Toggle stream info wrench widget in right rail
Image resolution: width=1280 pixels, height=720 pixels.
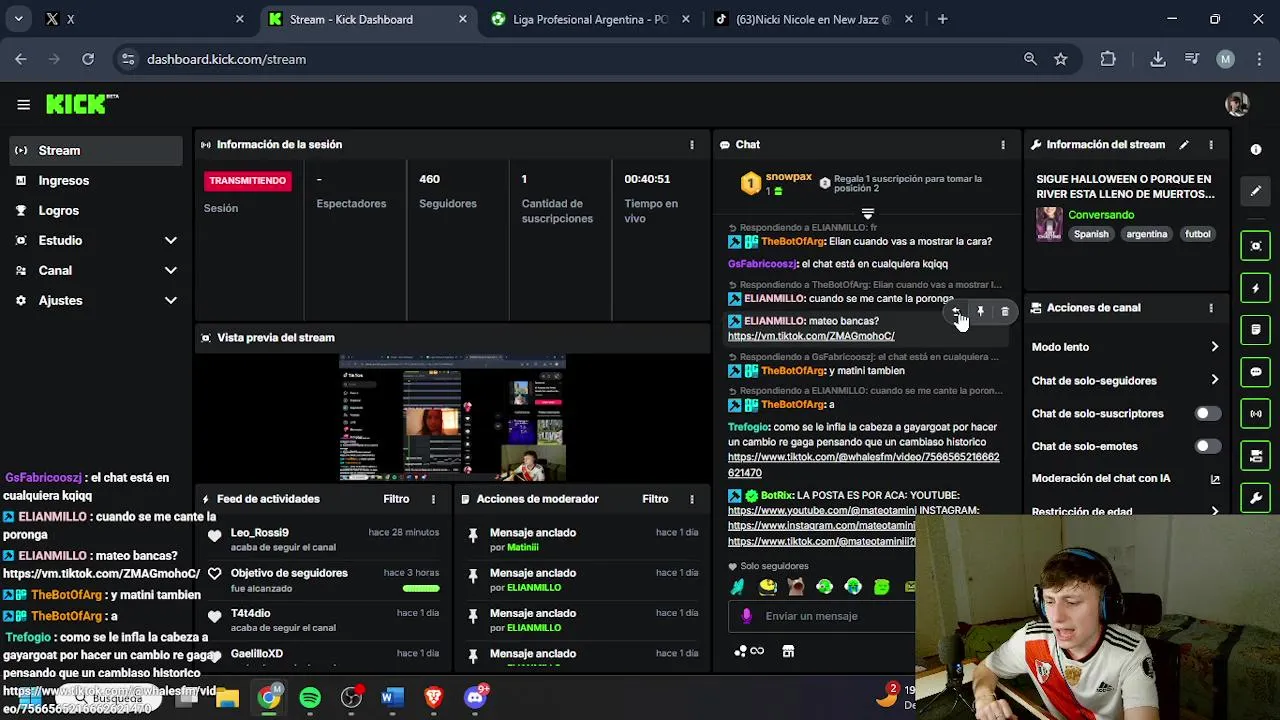coord(1256,498)
